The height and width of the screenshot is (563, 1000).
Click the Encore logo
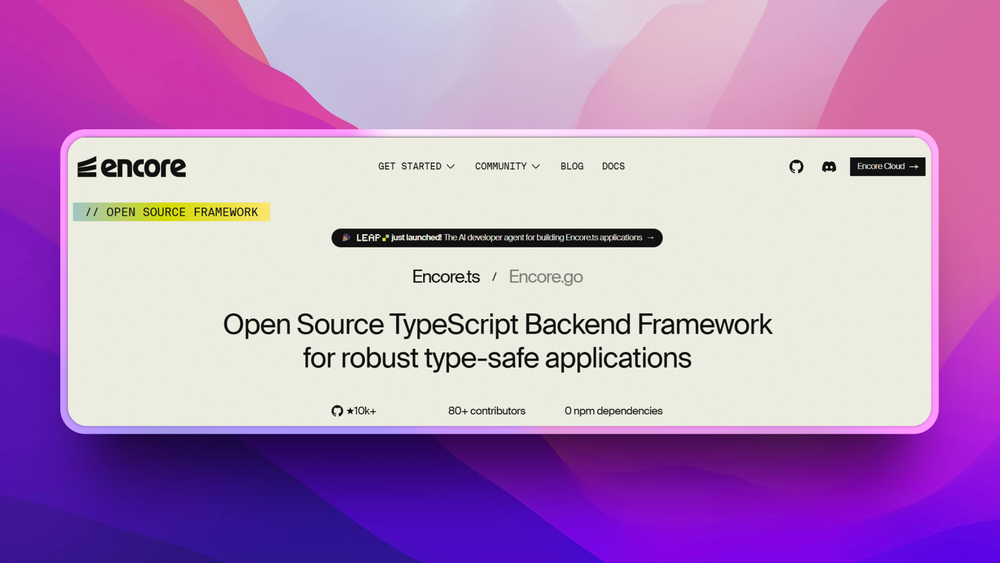pyautogui.click(x=131, y=167)
